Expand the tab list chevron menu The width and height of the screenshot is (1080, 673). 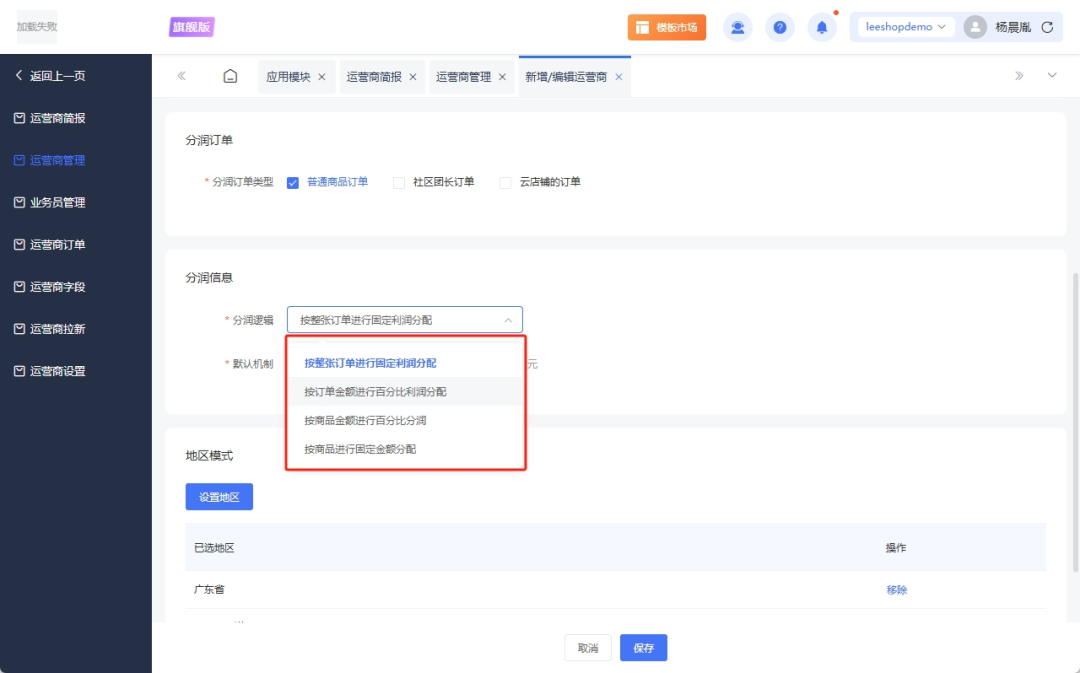coord(1051,76)
